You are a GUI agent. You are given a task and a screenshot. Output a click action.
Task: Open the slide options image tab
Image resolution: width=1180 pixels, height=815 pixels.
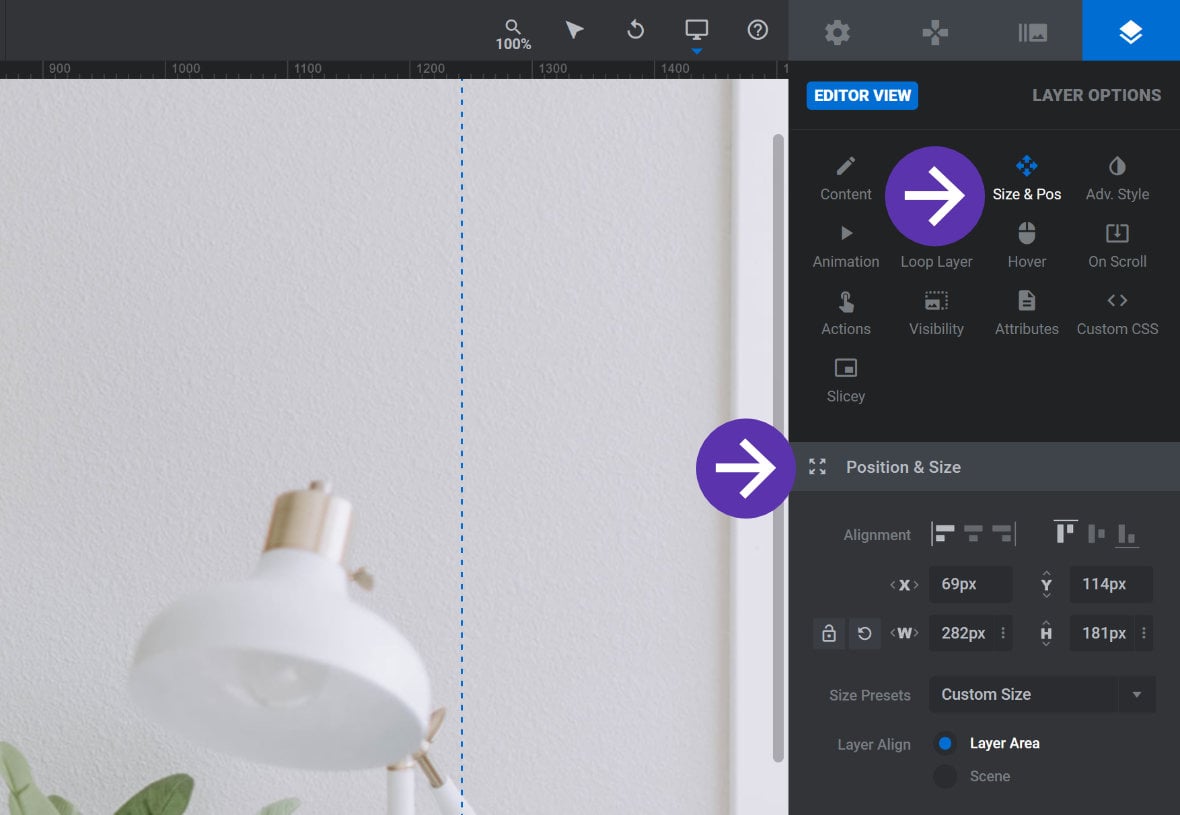pyautogui.click(x=1032, y=32)
